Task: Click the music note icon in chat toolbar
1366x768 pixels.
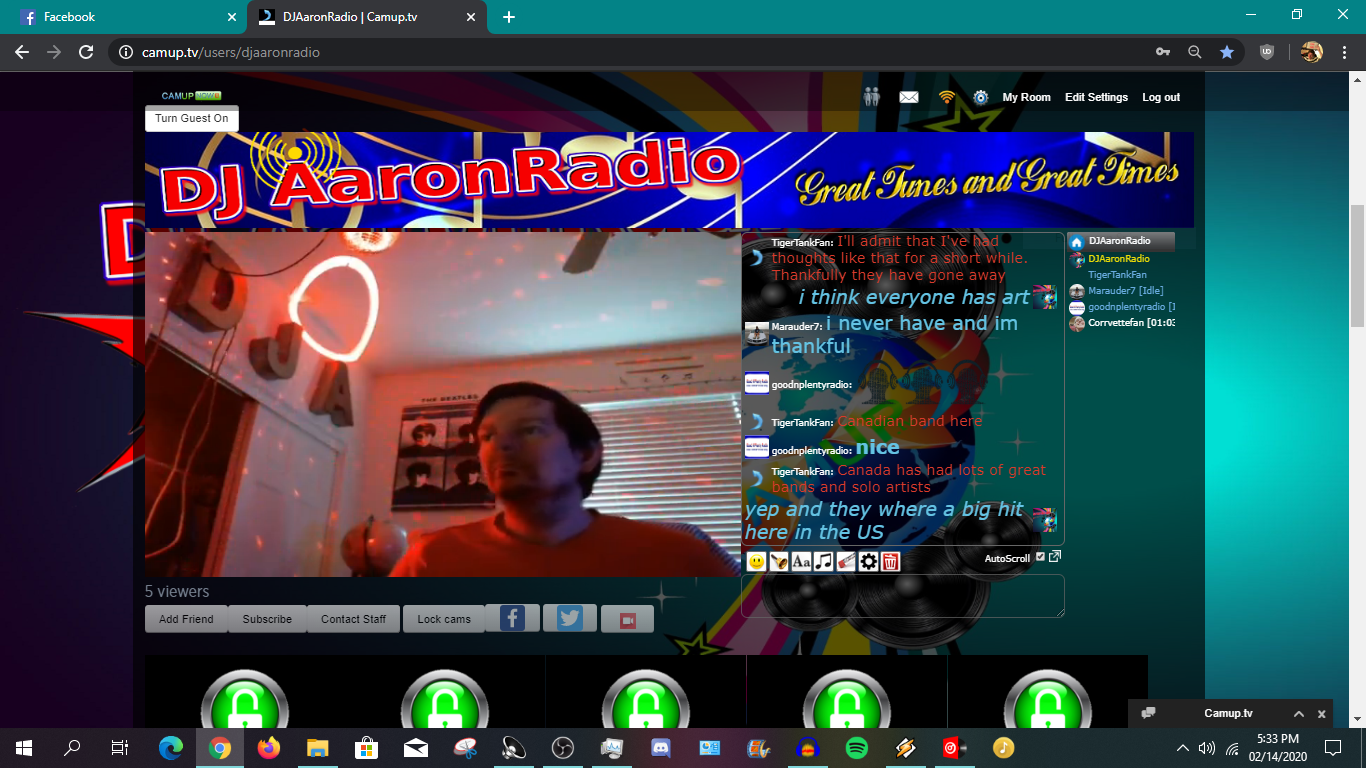Action: (x=824, y=561)
